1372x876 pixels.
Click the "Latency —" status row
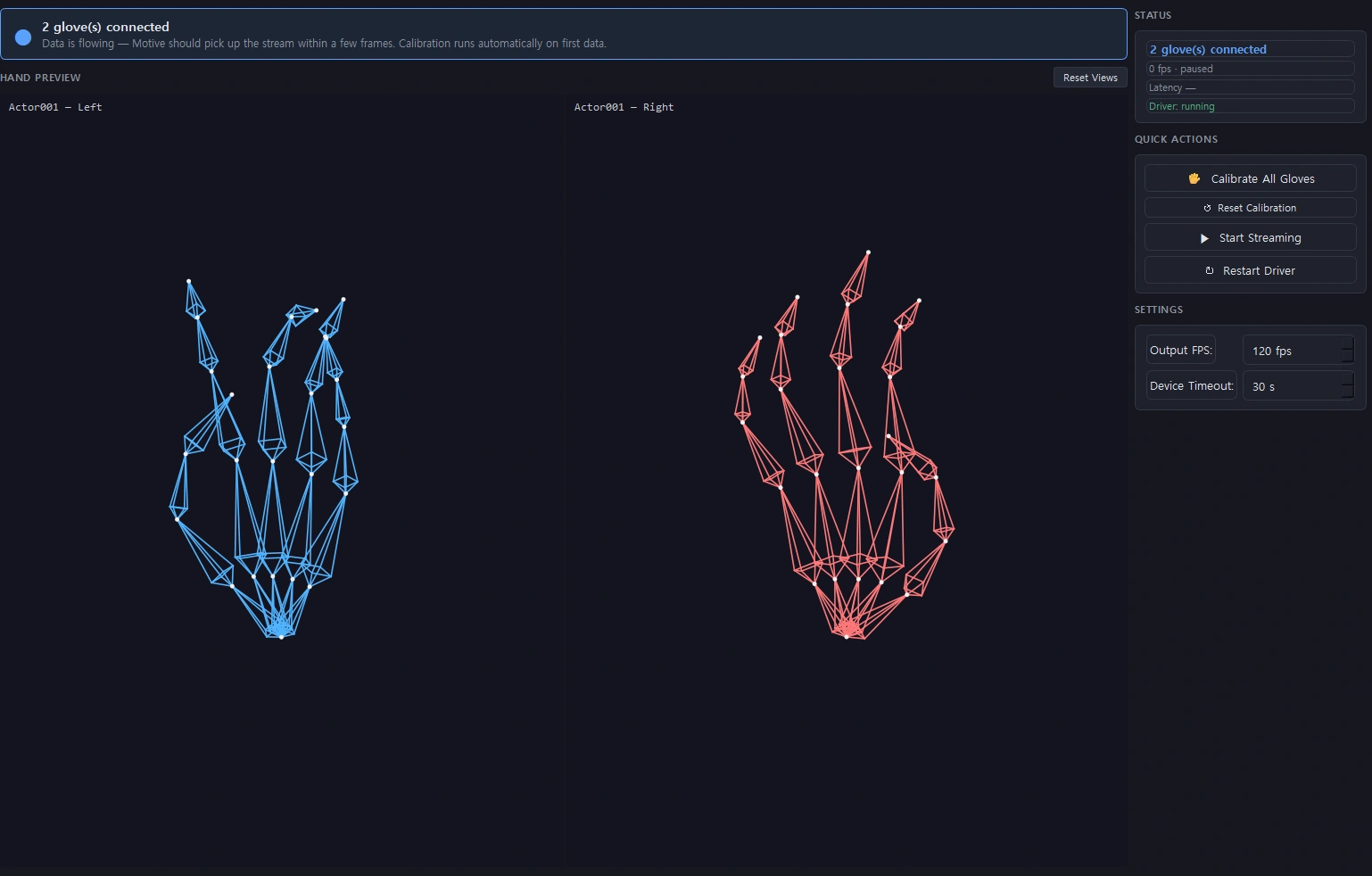1250,87
